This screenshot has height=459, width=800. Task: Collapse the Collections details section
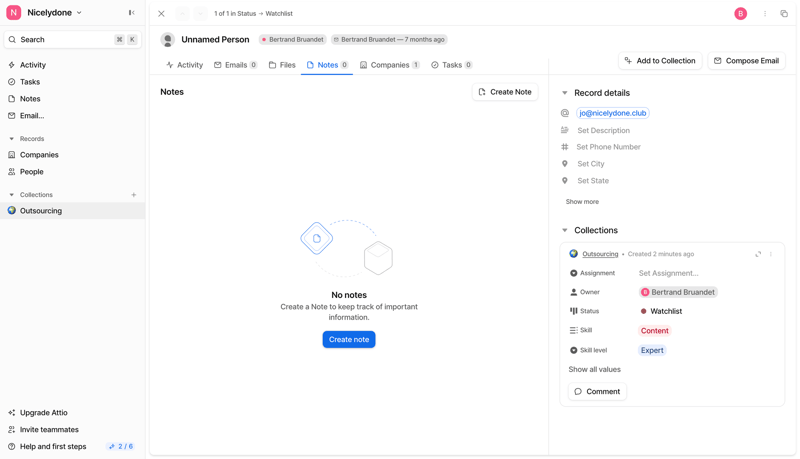[564, 230]
